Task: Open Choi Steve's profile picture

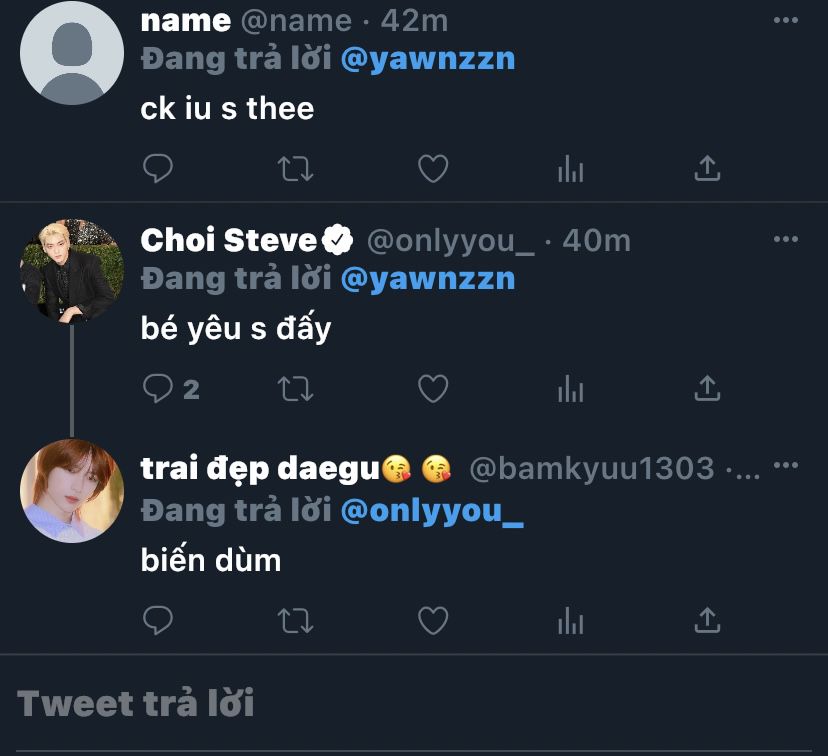Action: click(x=71, y=271)
